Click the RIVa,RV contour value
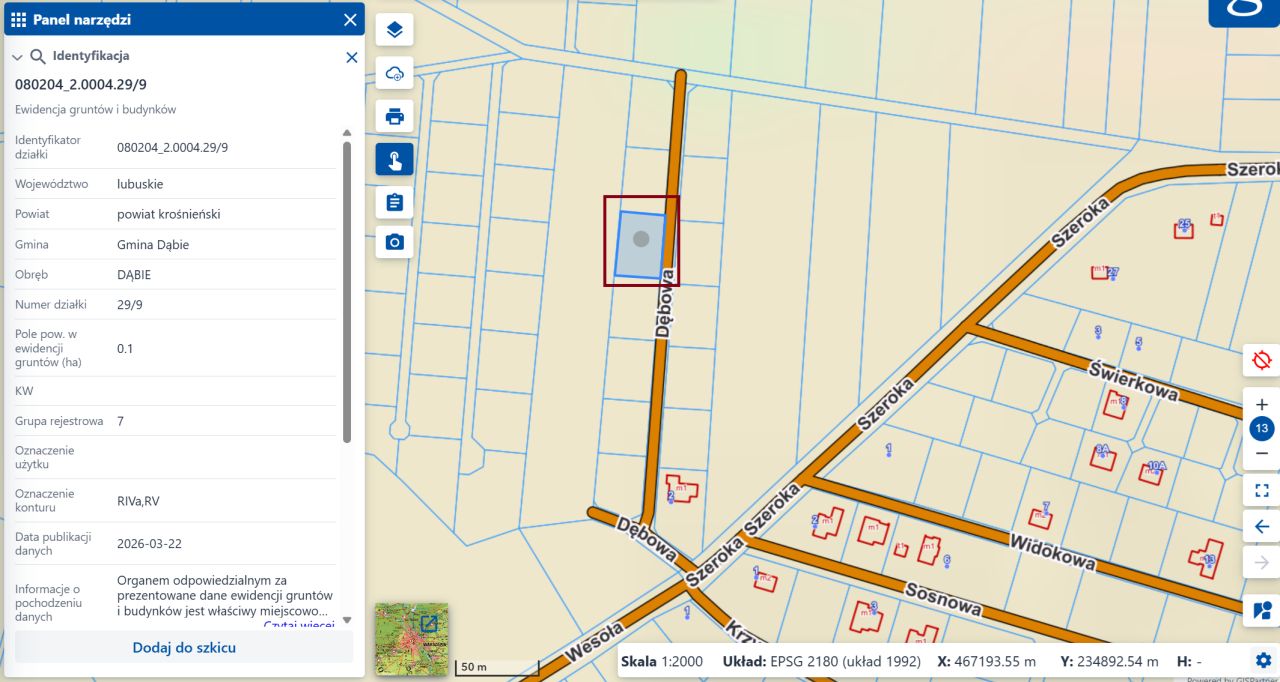 (138, 501)
